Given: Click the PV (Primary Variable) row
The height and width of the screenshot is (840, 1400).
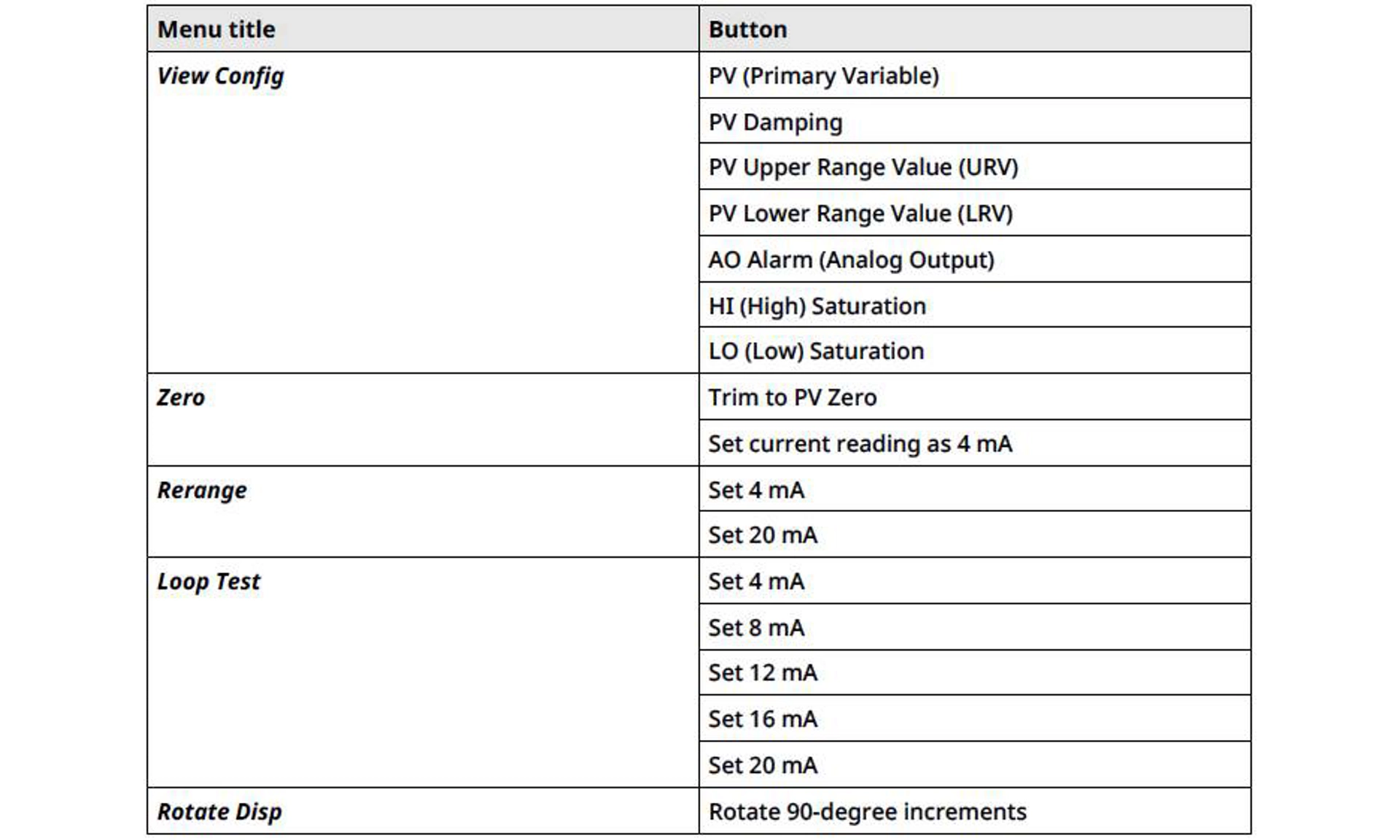Looking at the screenshot, I should coord(975,75).
